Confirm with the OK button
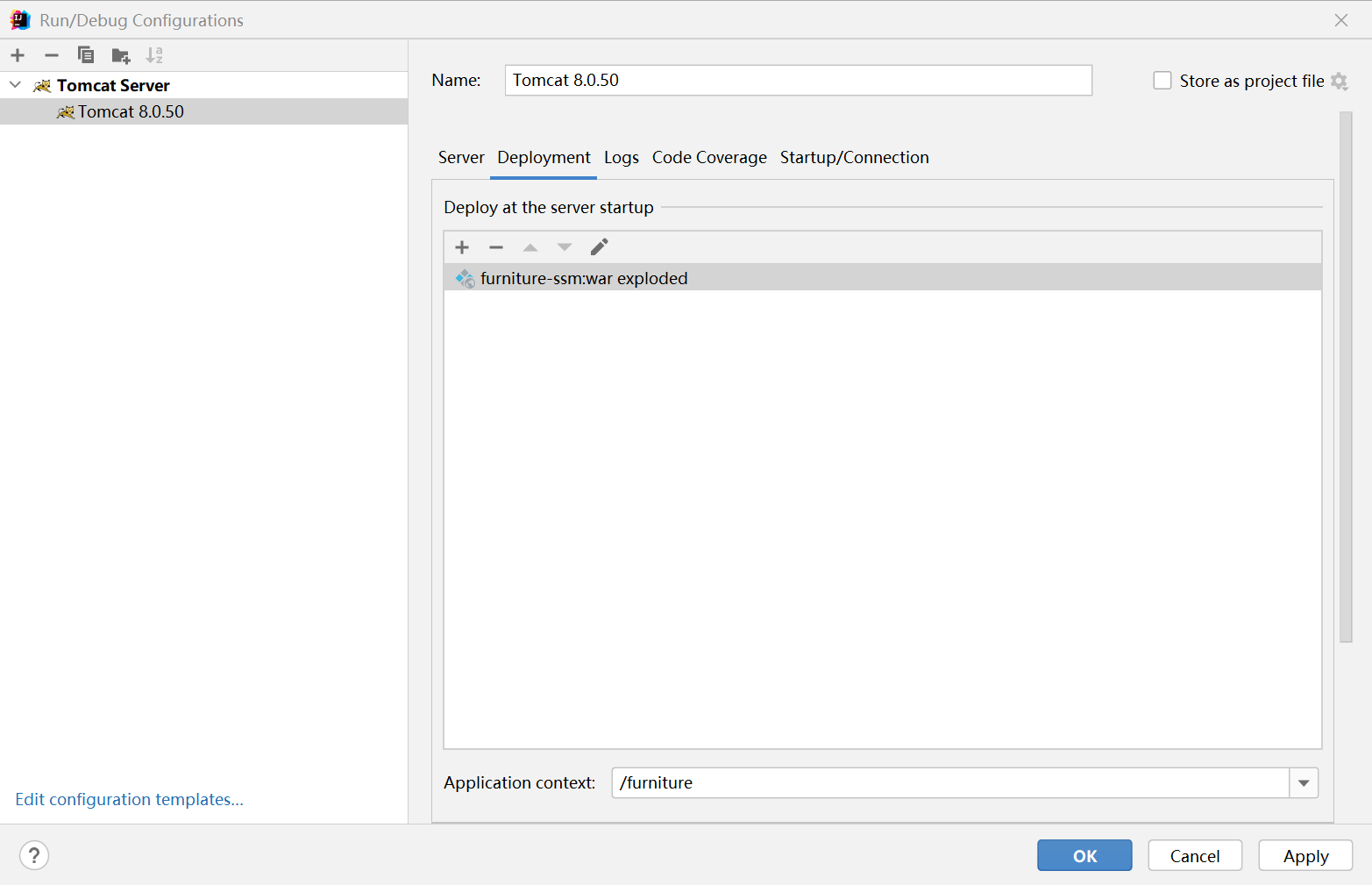This screenshot has height=885, width=1372. pyautogui.click(x=1084, y=856)
